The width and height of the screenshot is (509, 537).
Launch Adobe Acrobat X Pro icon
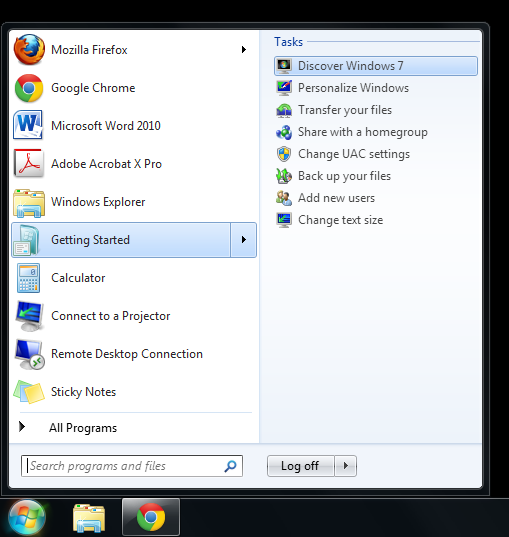click(29, 163)
